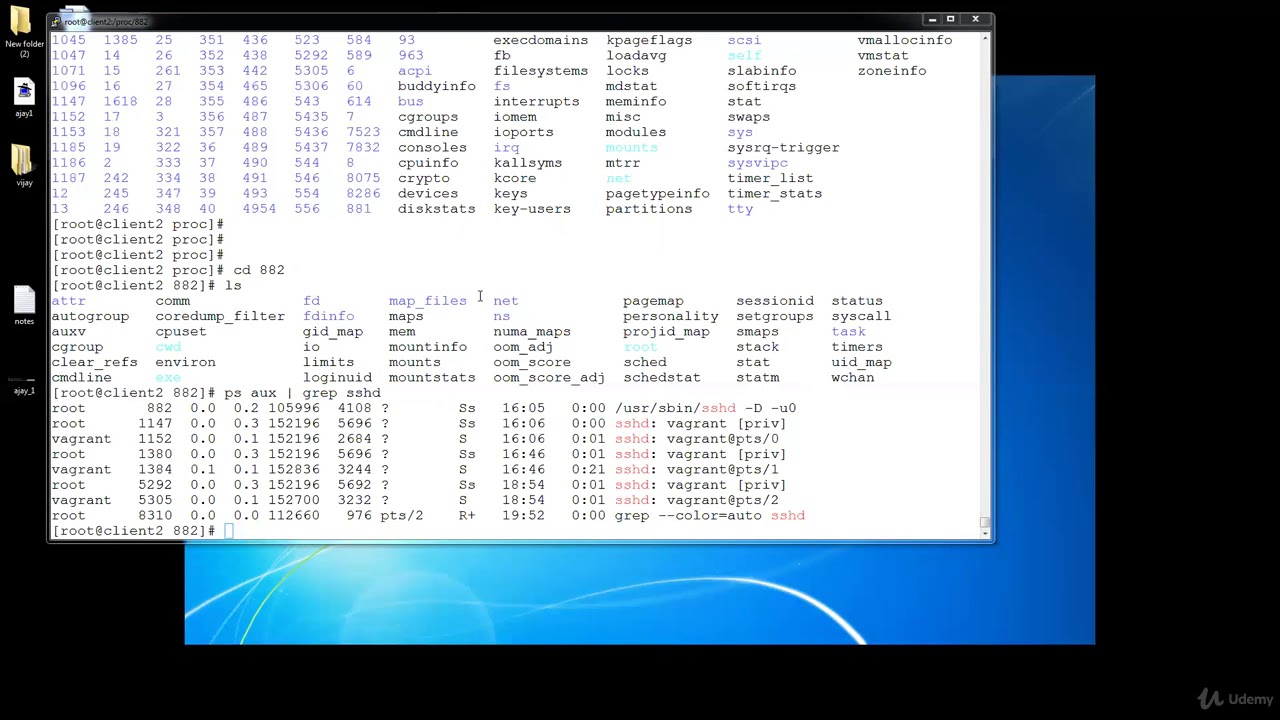
Task: Click the 'mountinfo' entry
Action: (x=428, y=347)
